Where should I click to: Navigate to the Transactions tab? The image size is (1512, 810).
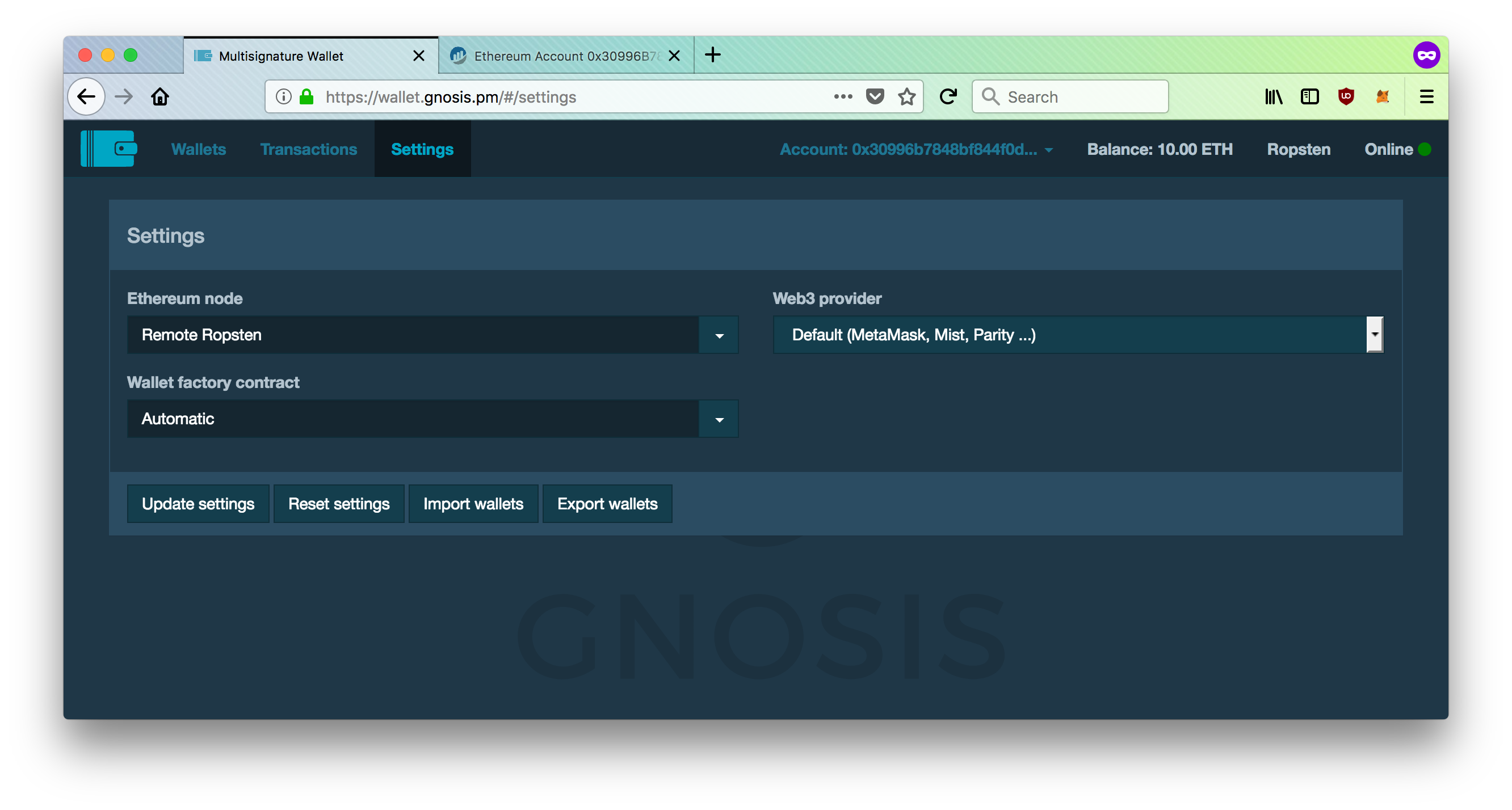(x=309, y=149)
